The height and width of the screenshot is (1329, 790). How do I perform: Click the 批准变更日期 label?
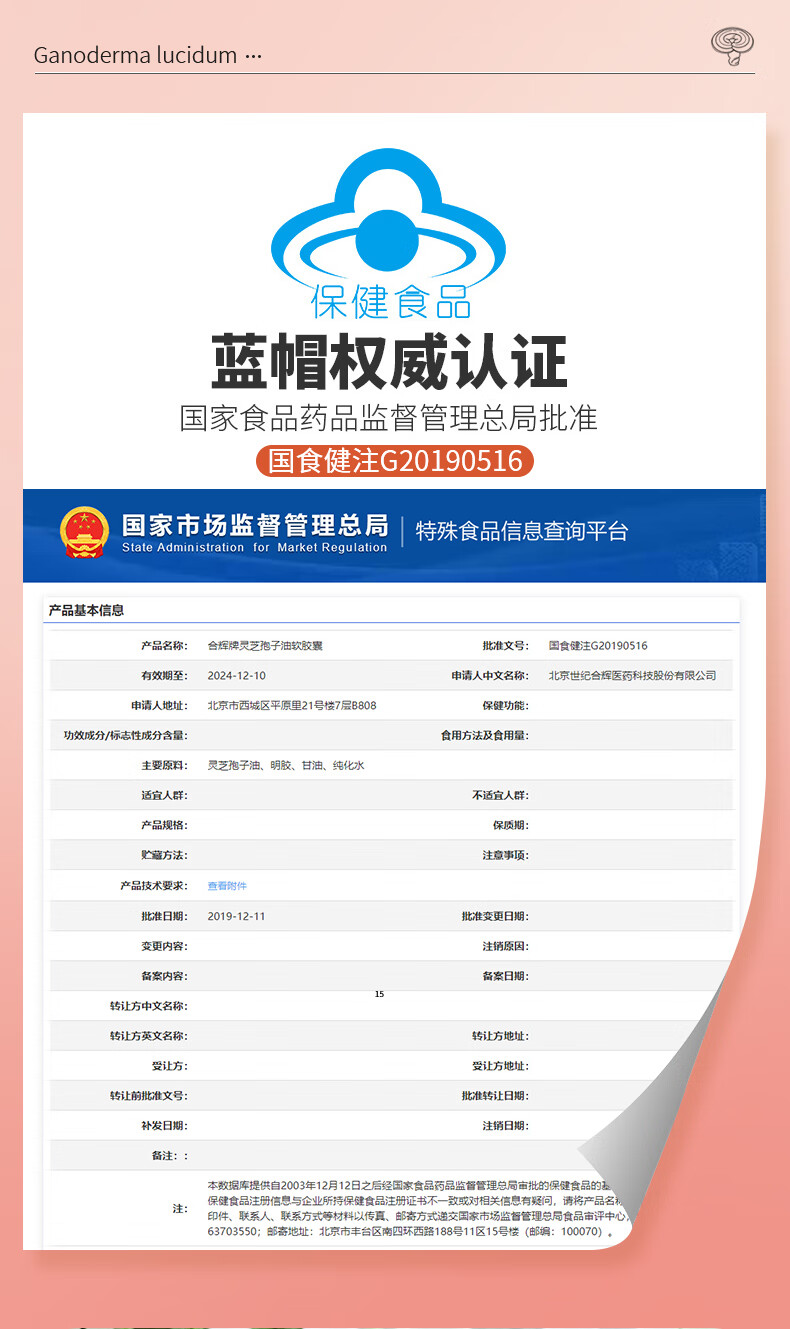pyautogui.click(x=495, y=916)
